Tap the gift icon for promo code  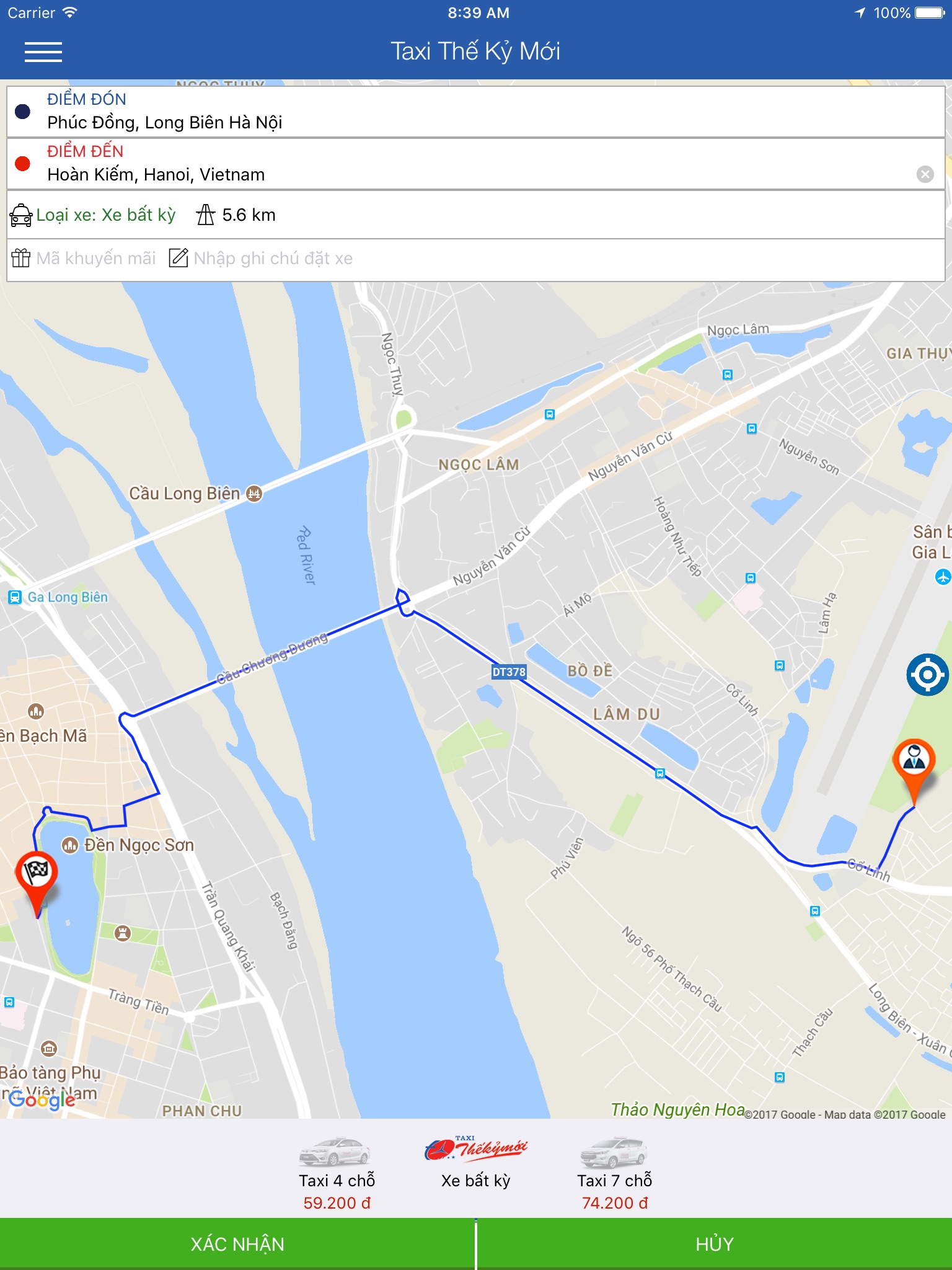pyautogui.click(x=20, y=258)
